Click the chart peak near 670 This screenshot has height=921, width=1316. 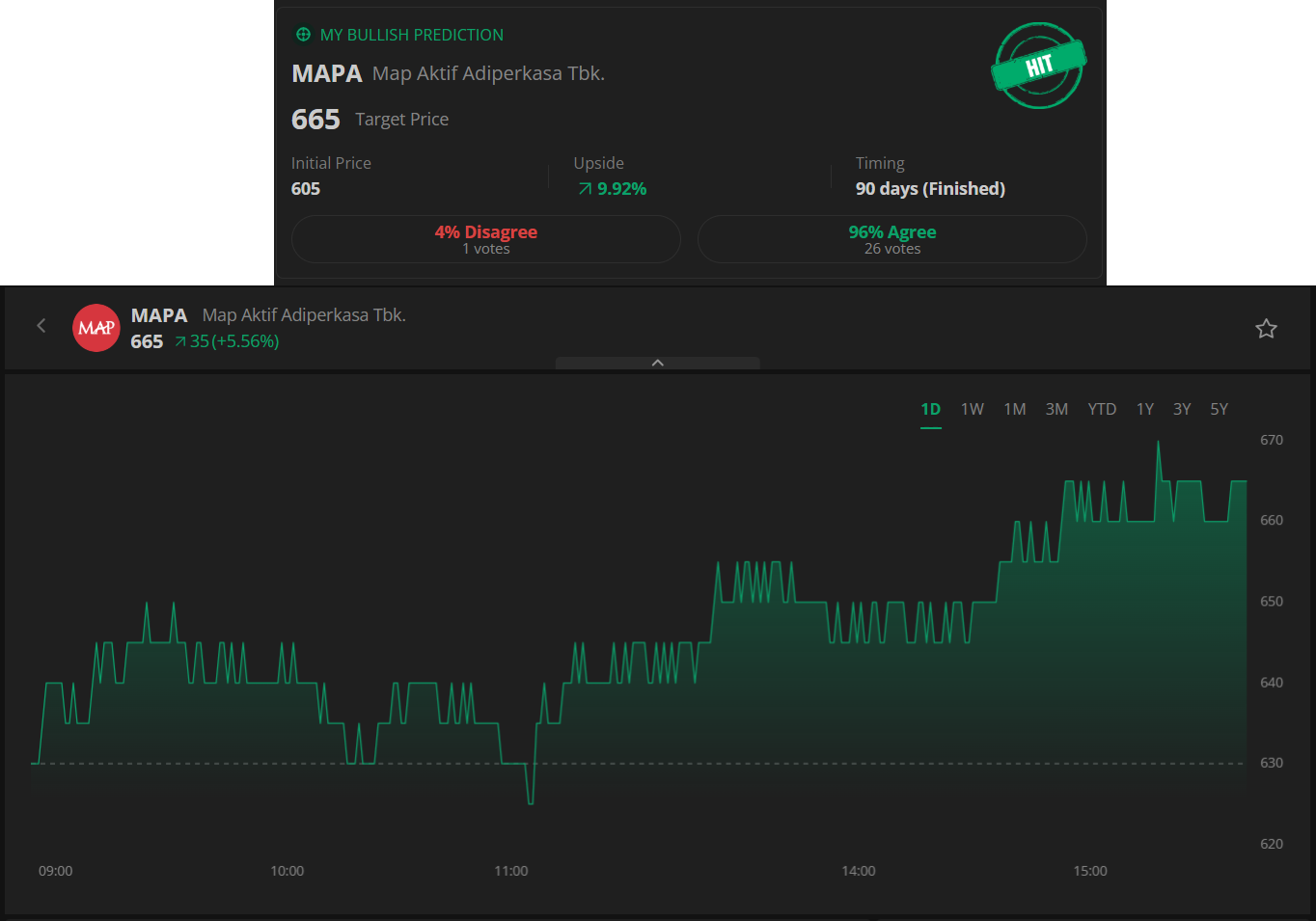click(x=1158, y=444)
